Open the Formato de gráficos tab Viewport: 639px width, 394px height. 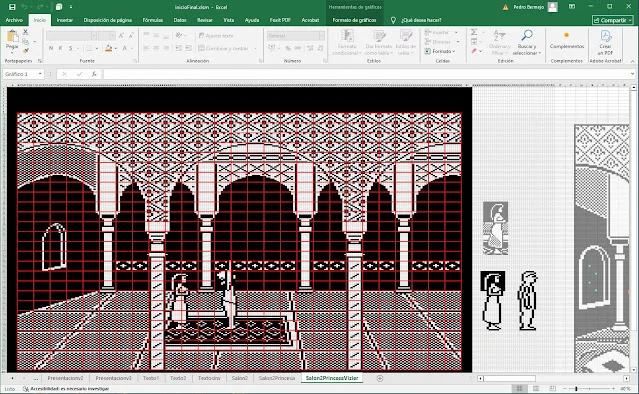pyautogui.click(x=354, y=20)
